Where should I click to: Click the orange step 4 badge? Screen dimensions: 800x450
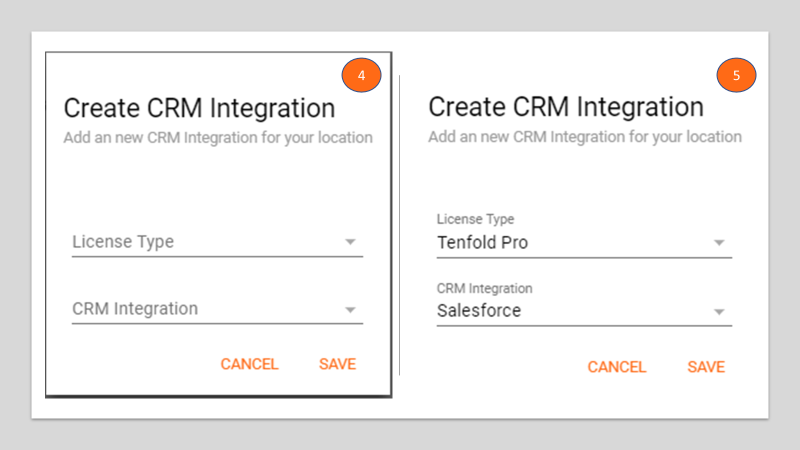(x=361, y=75)
